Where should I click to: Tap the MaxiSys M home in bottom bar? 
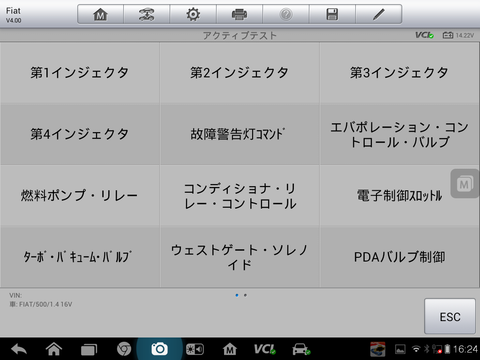coord(230,349)
